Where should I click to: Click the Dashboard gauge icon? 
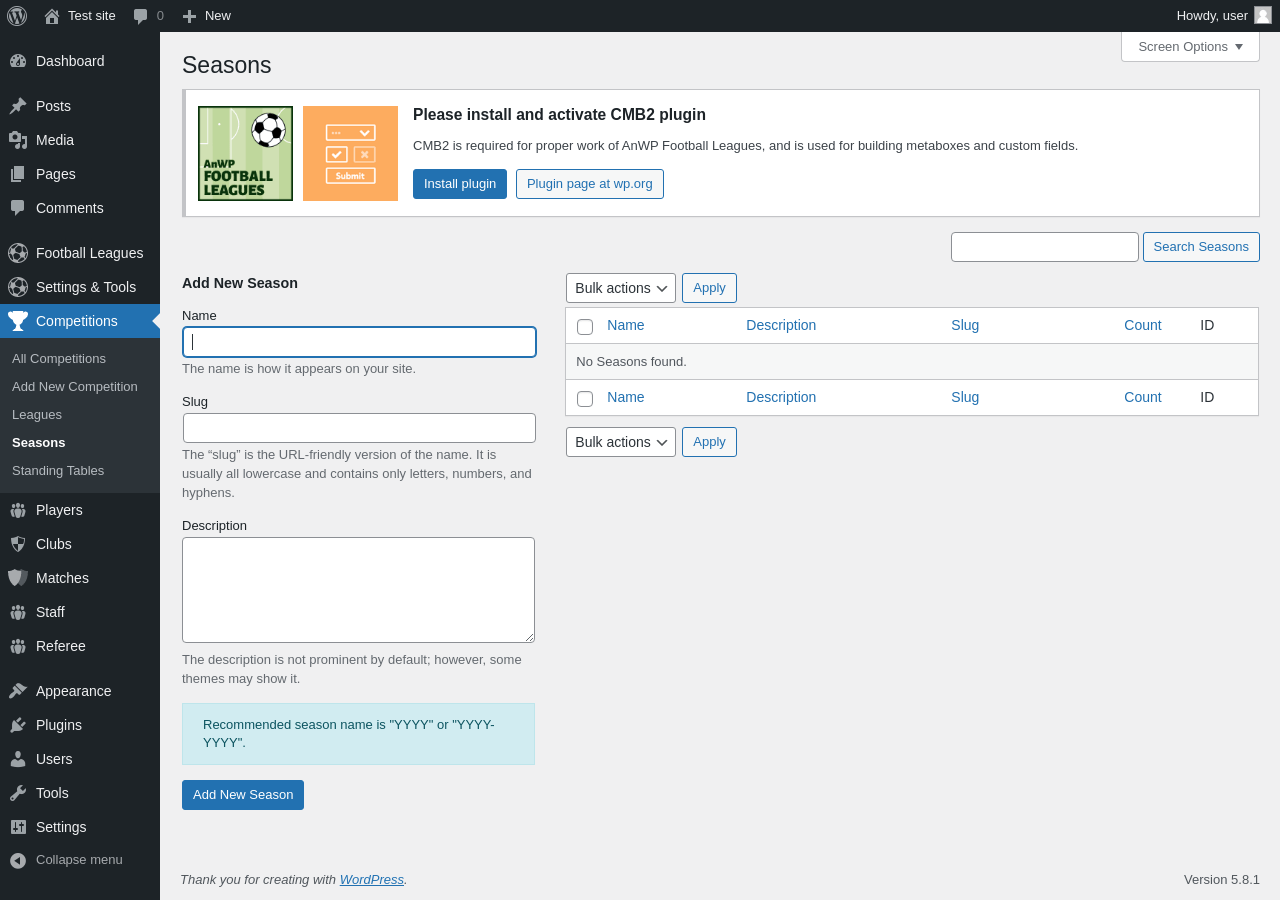18,61
